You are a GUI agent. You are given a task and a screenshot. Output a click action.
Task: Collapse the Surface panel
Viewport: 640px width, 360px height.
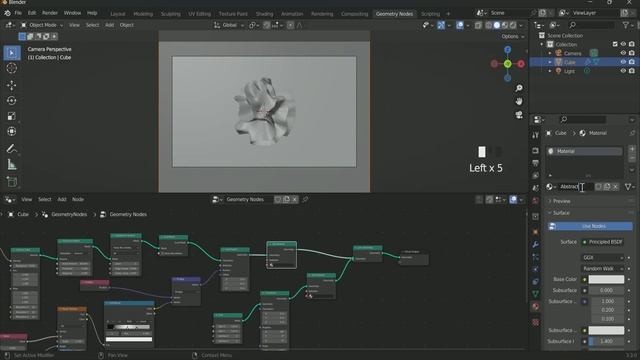pyautogui.click(x=561, y=213)
